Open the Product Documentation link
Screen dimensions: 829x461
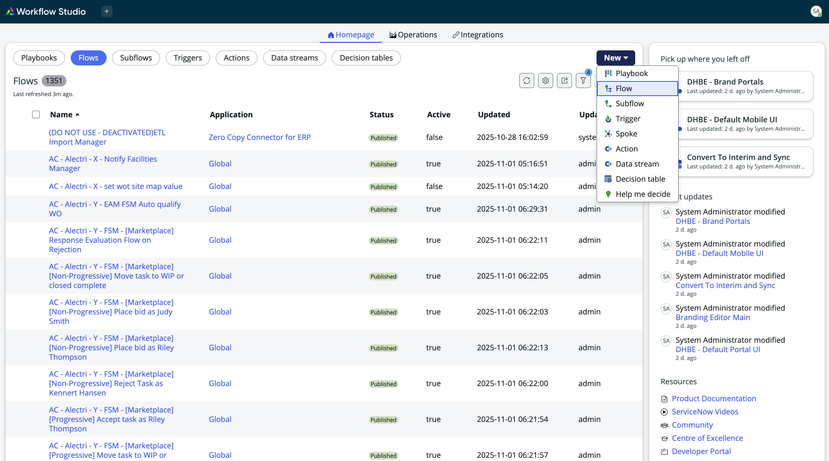pos(714,399)
